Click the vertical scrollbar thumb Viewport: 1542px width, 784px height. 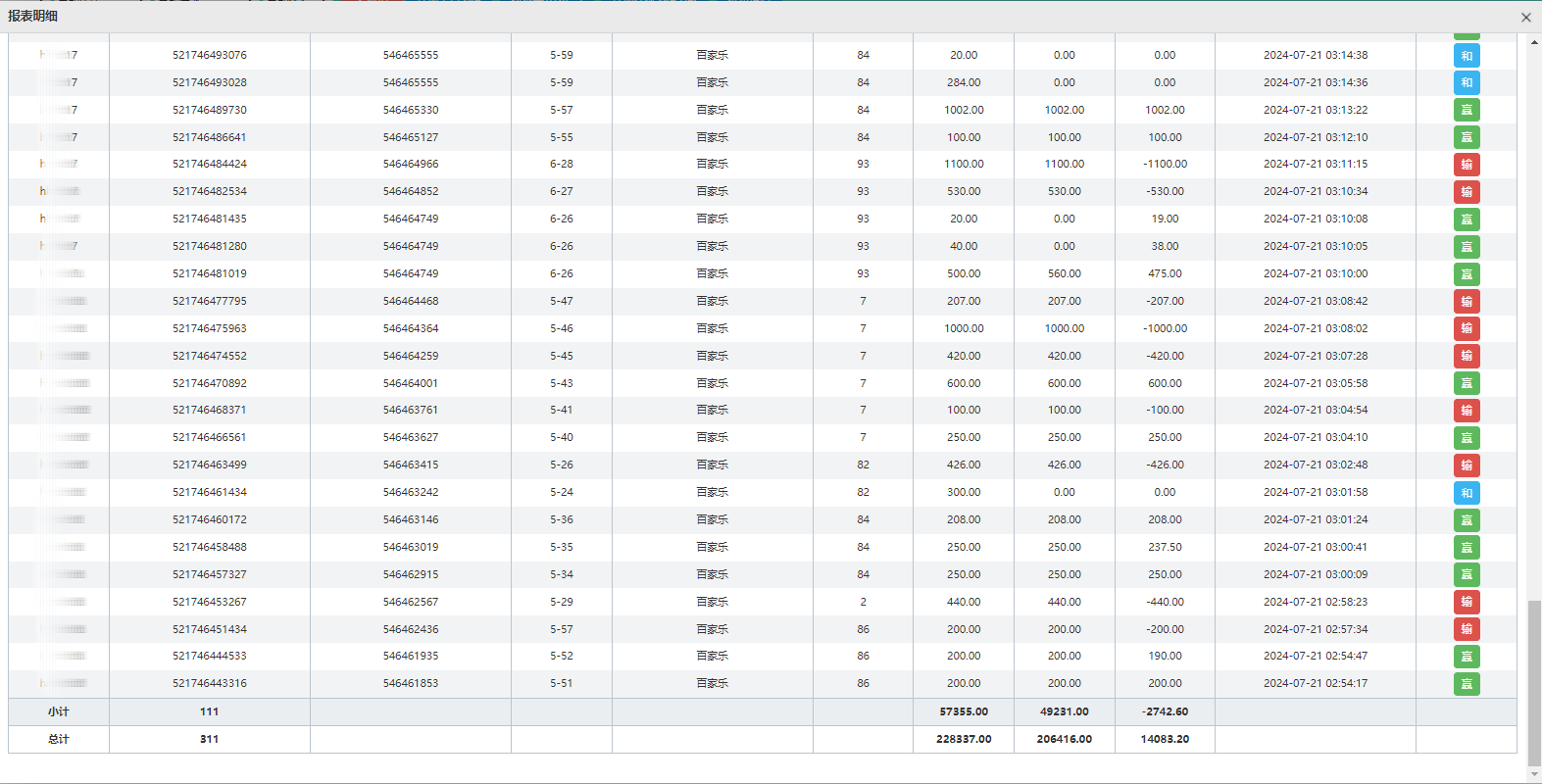point(1534,682)
